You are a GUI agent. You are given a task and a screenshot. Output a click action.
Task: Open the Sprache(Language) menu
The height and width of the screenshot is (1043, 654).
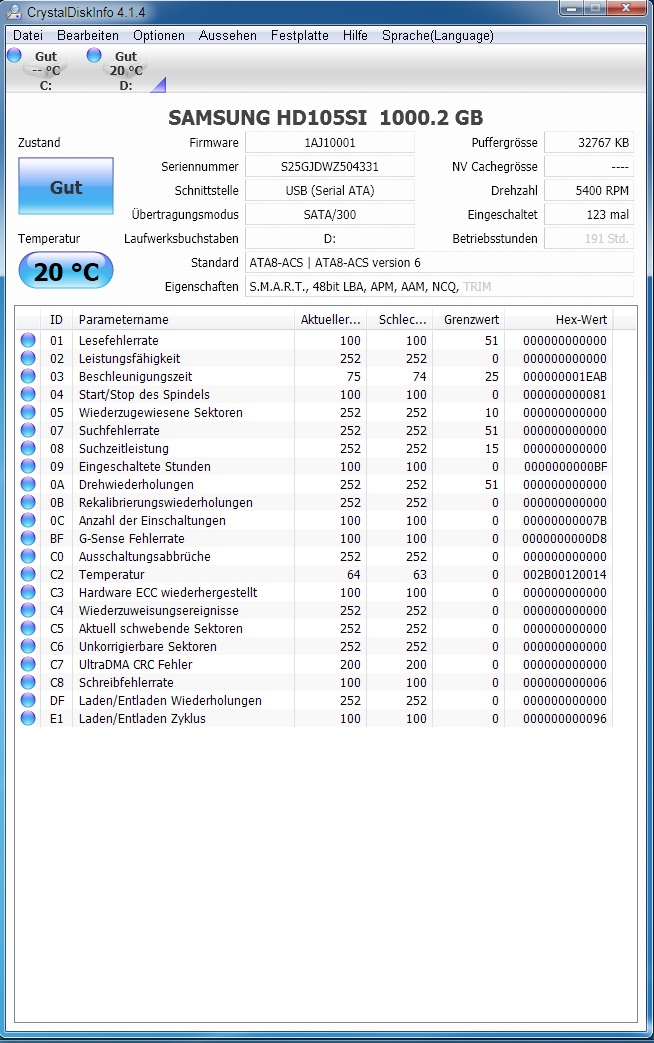click(438, 35)
